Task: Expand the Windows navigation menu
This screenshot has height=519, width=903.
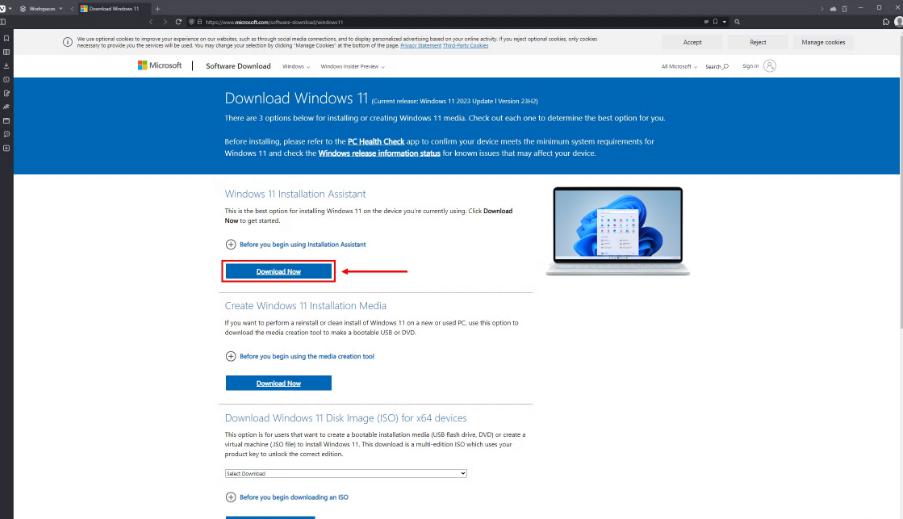Action: click(x=296, y=67)
